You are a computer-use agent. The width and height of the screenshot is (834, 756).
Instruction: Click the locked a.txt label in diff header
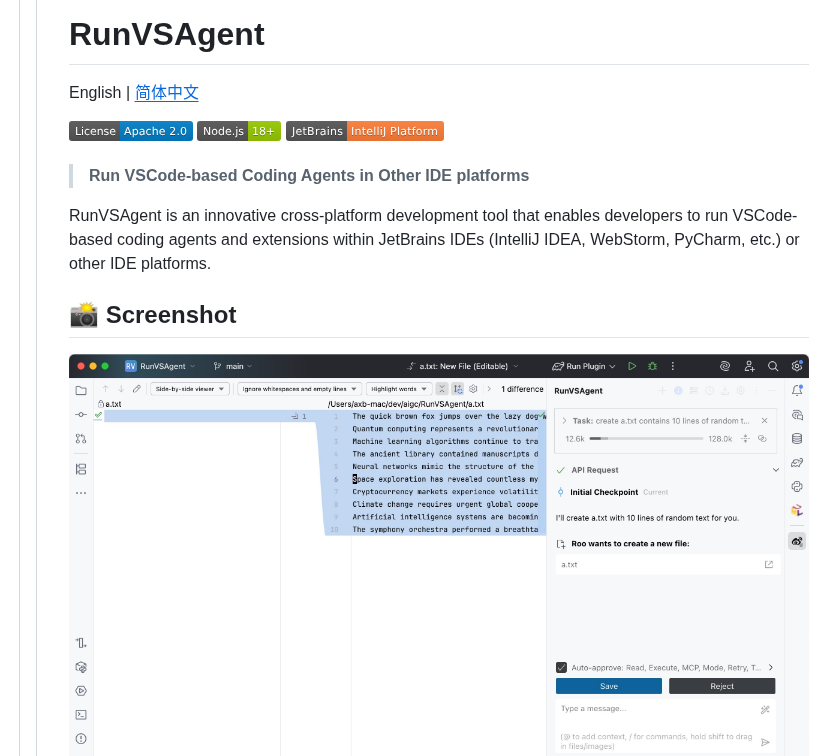[x=110, y=404]
